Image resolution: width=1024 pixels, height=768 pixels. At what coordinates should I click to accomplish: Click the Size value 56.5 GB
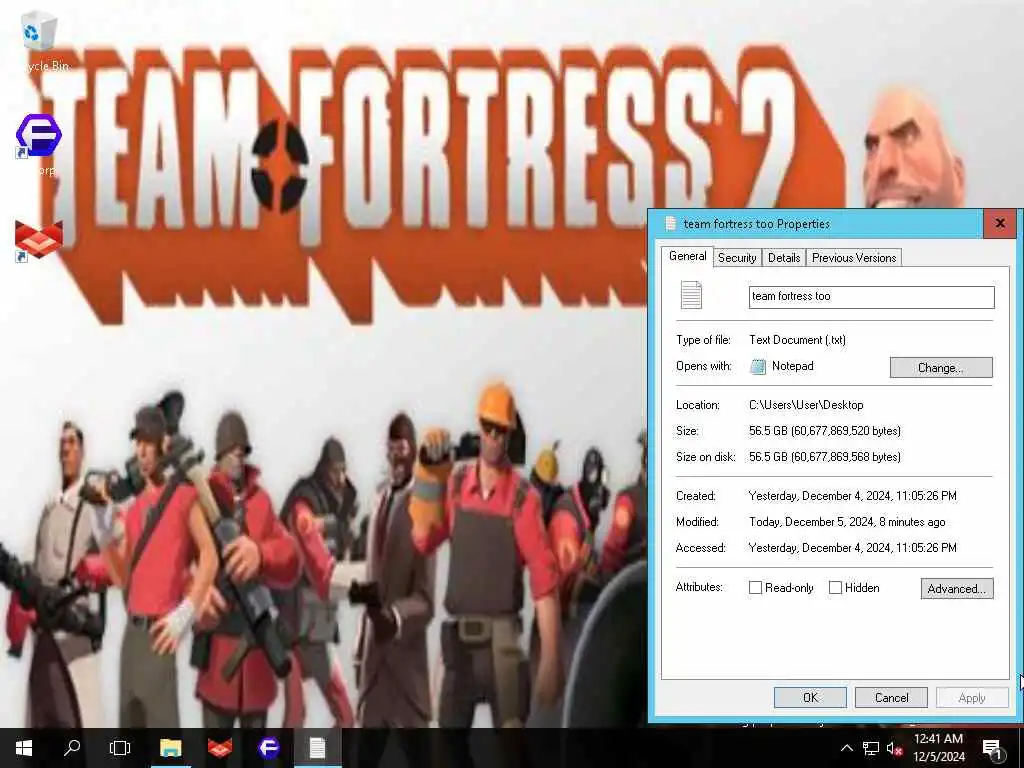coord(825,431)
